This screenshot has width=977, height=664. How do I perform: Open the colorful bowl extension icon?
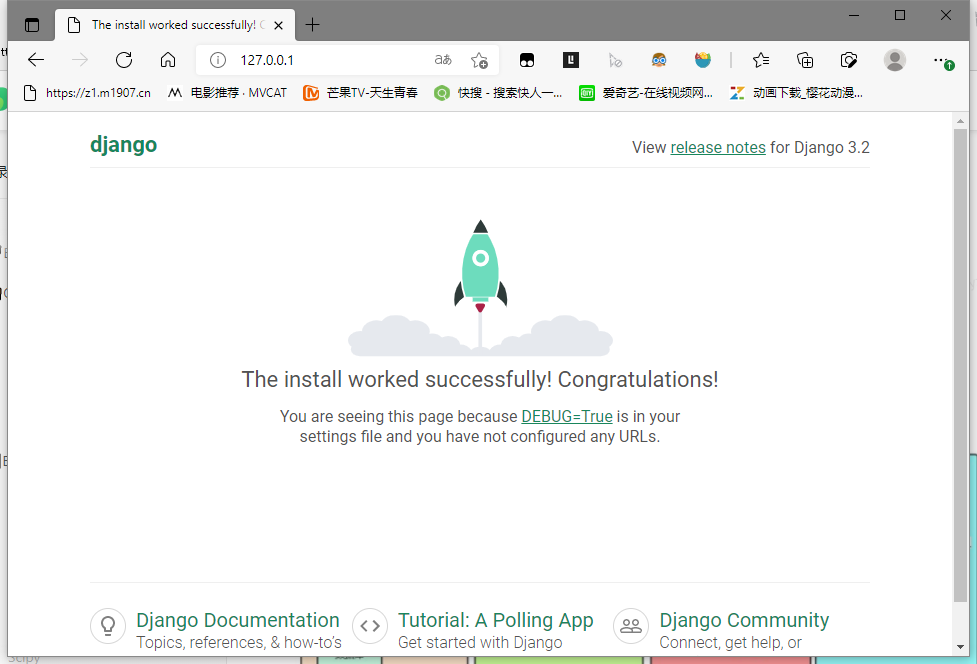coord(703,60)
